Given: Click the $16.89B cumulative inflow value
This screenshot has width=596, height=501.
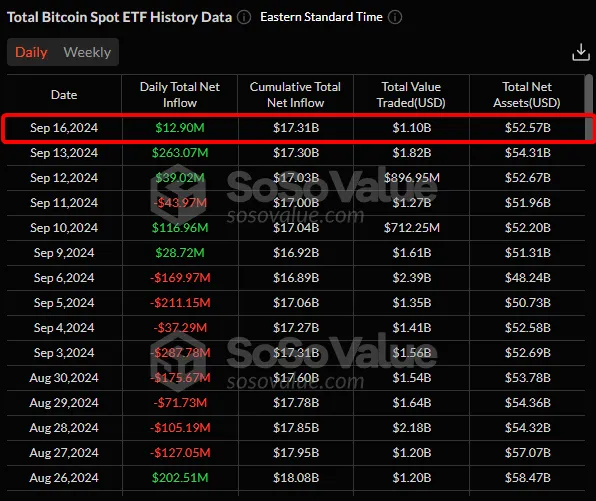Looking at the screenshot, I should (296, 278).
